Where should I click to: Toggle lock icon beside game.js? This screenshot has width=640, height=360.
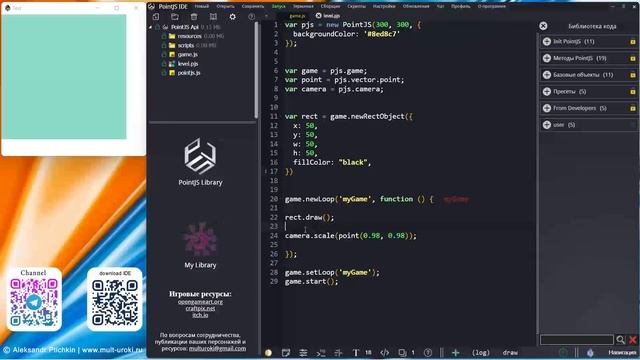164,54
